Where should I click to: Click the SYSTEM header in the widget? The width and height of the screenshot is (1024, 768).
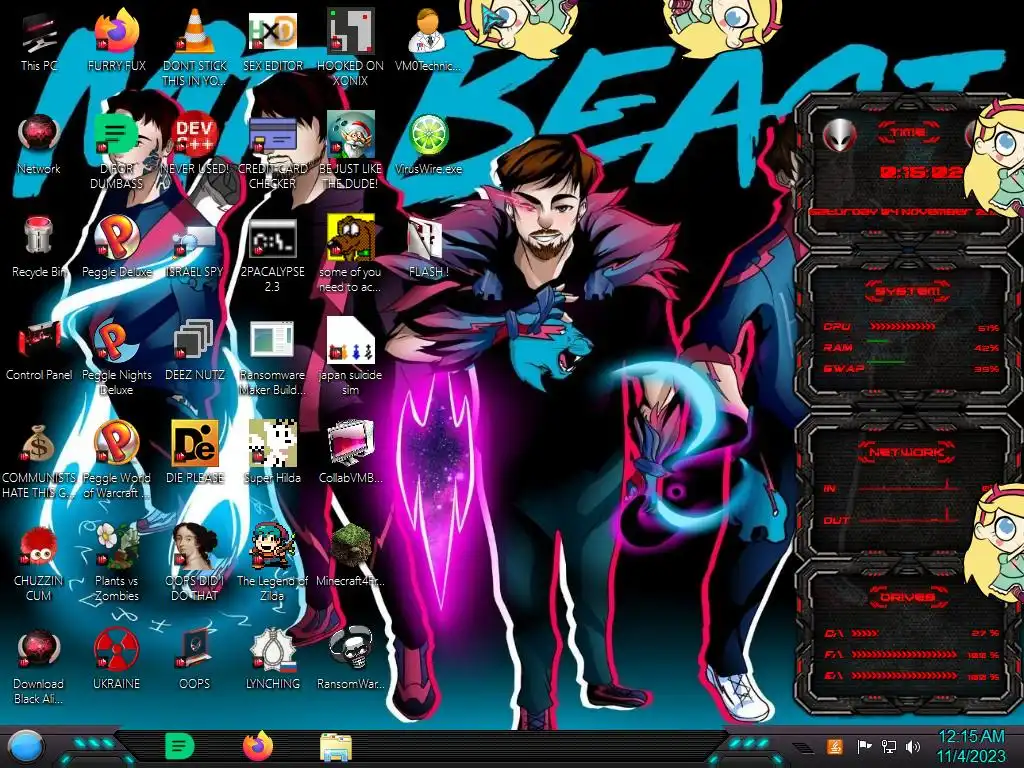[906, 291]
